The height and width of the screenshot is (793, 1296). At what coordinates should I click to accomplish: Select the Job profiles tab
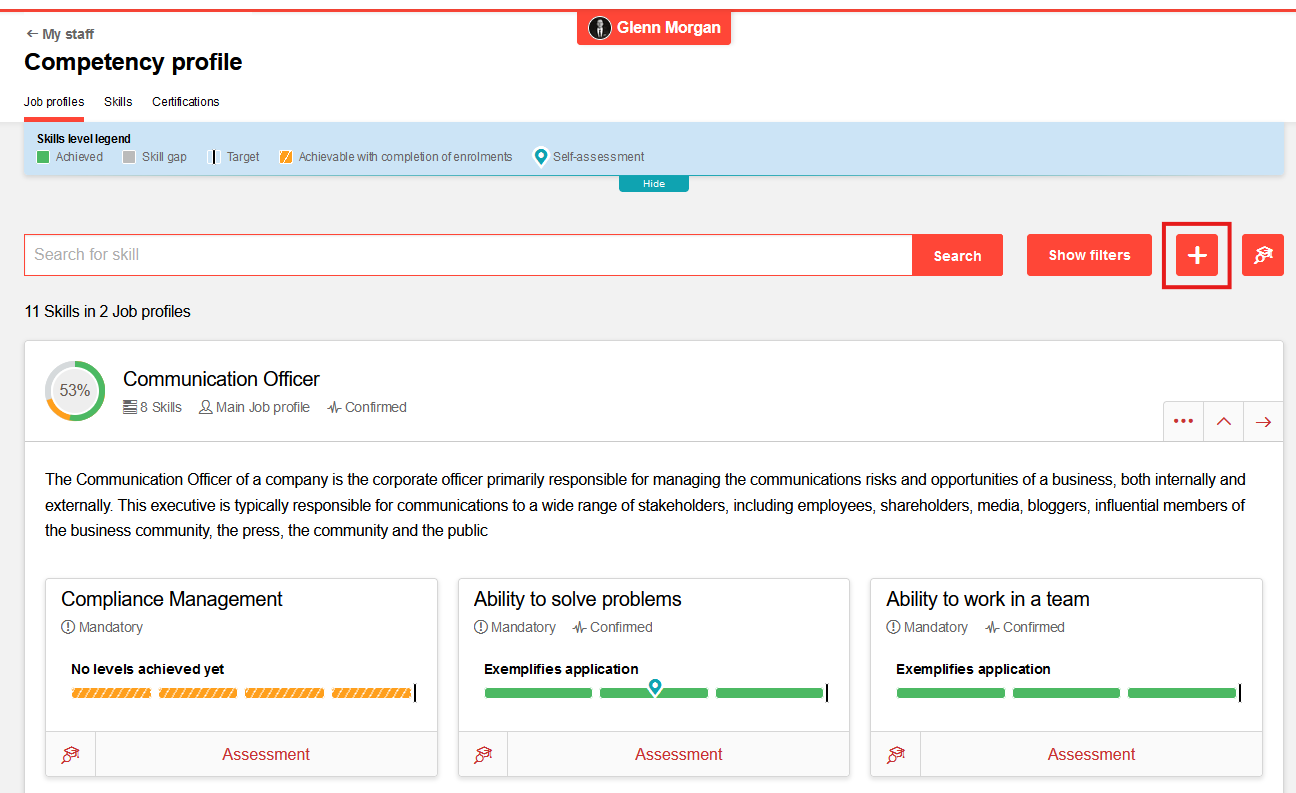pos(54,102)
